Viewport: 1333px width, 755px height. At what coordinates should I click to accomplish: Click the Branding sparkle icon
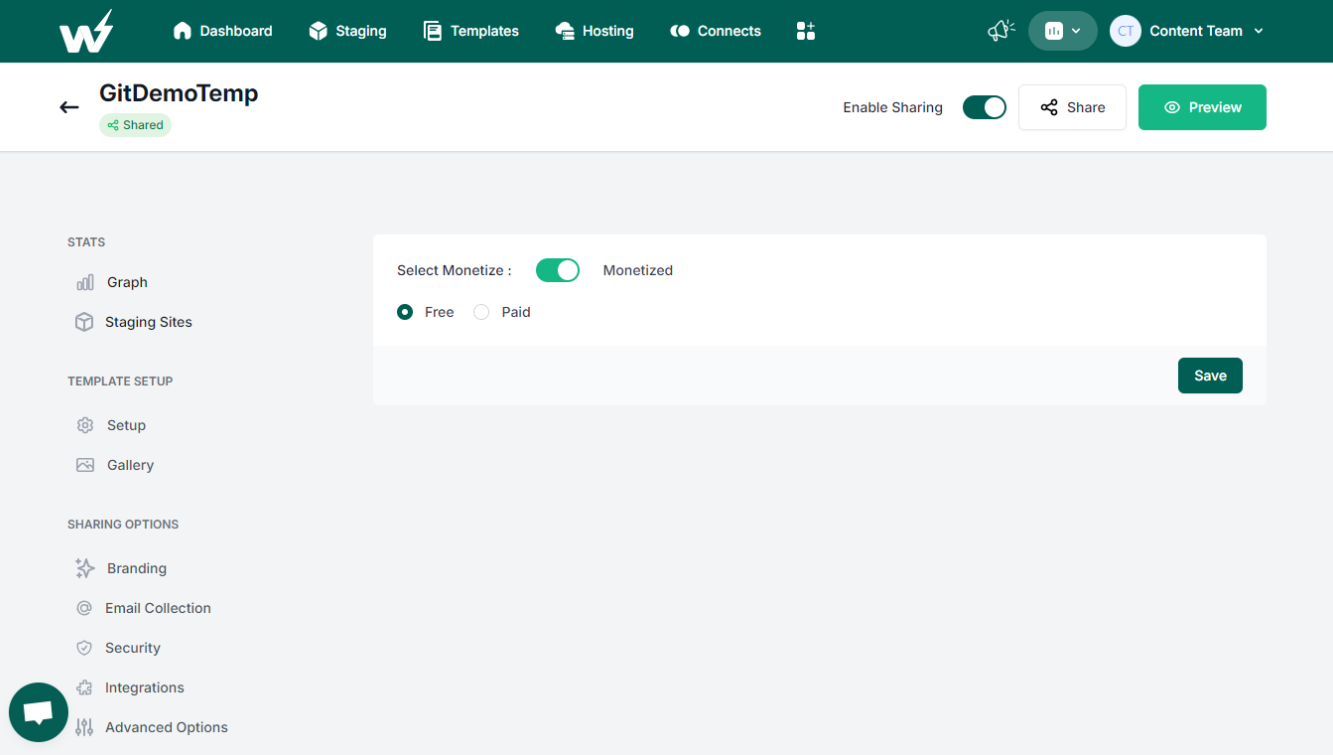(x=85, y=568)
